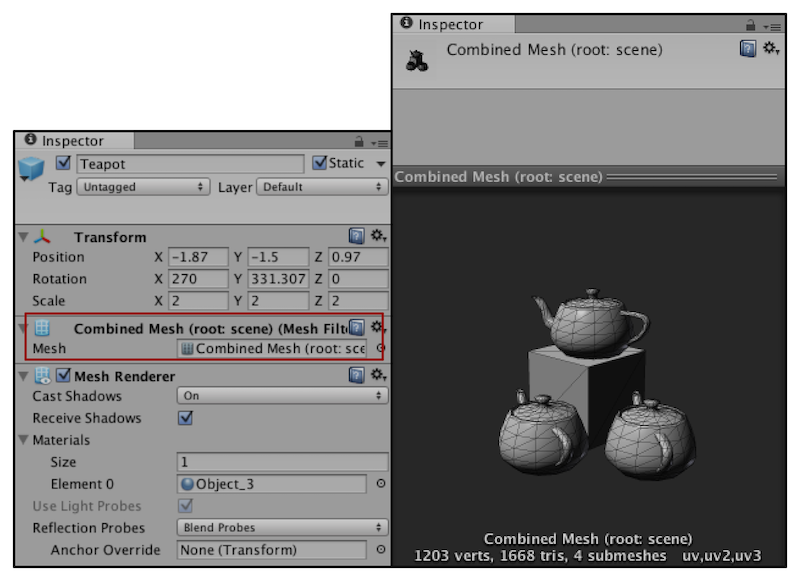The image size is (800, 581).
Task: Click the lock icon on the right Inspector
Action: point(751,24)
